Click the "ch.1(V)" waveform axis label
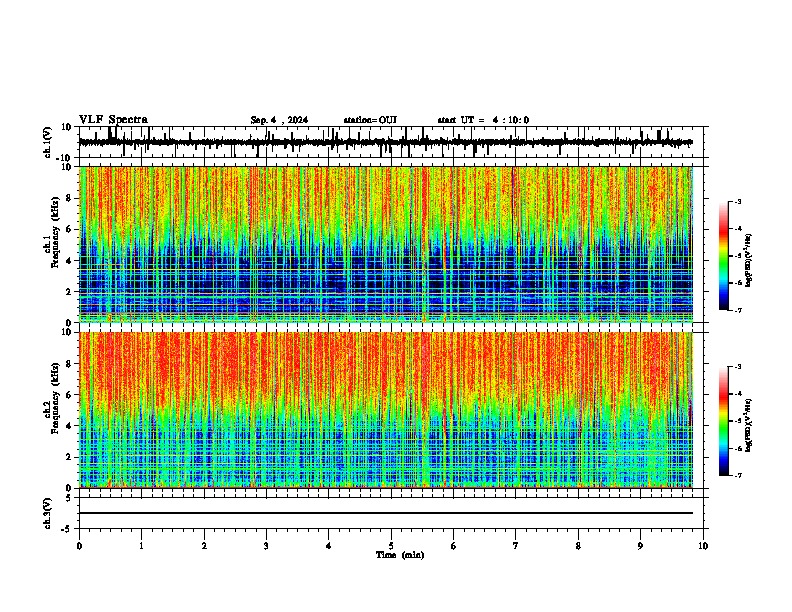This screenshot has width=792, height=612. click(48, 142)
